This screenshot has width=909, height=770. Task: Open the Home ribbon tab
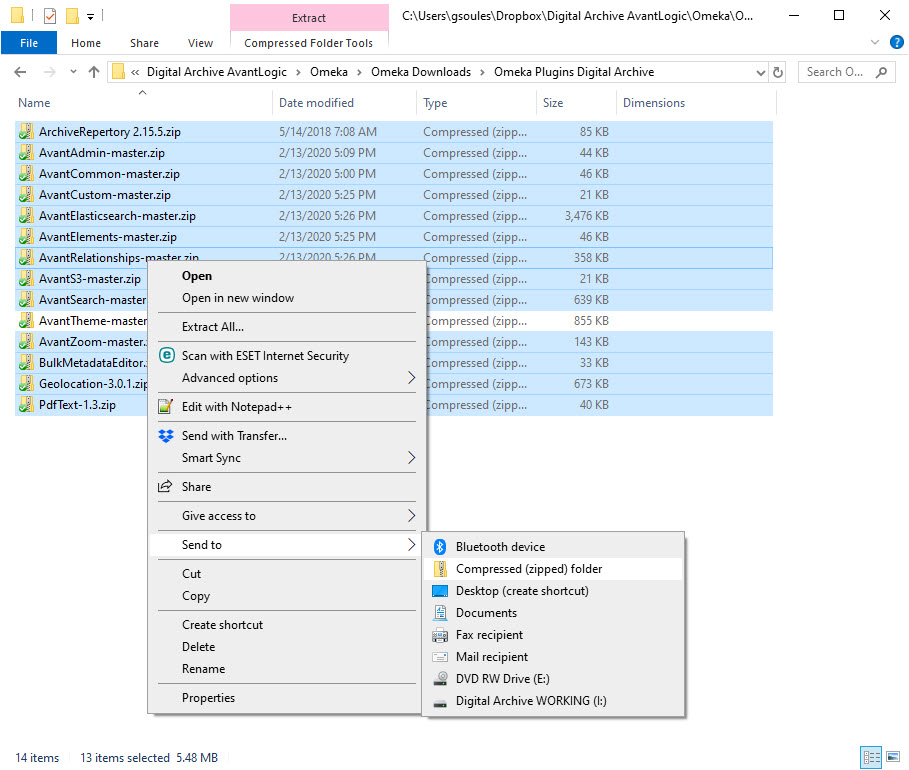click(86, 43)
